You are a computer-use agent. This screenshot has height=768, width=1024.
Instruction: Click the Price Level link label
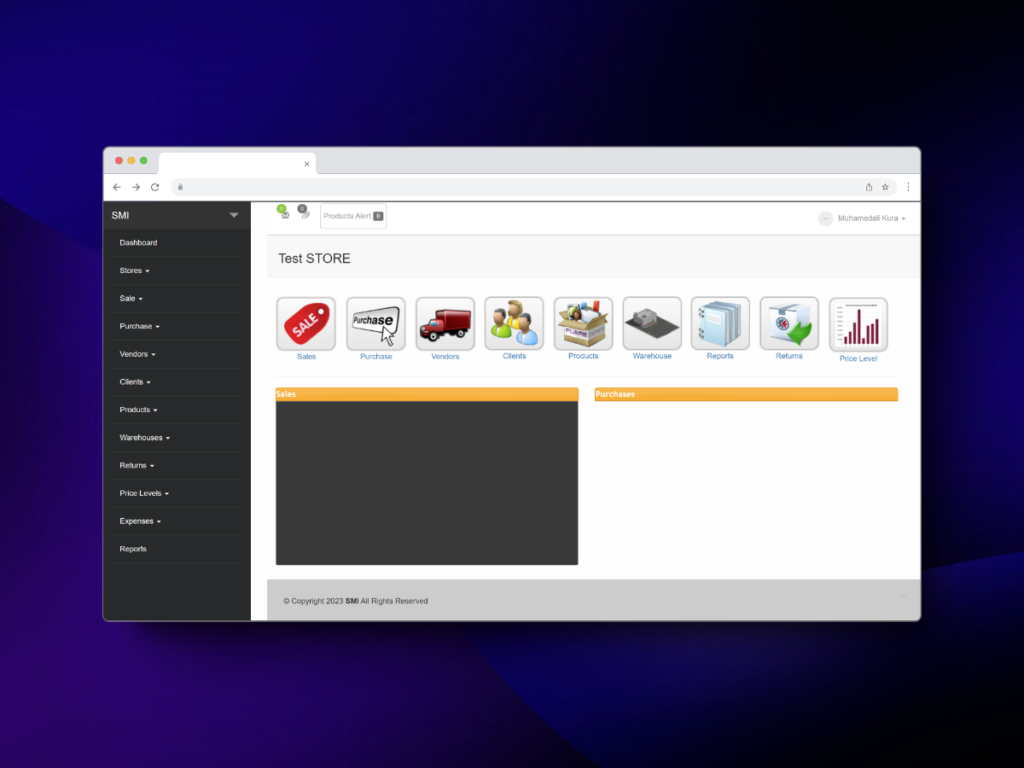[x=858, y=359]
